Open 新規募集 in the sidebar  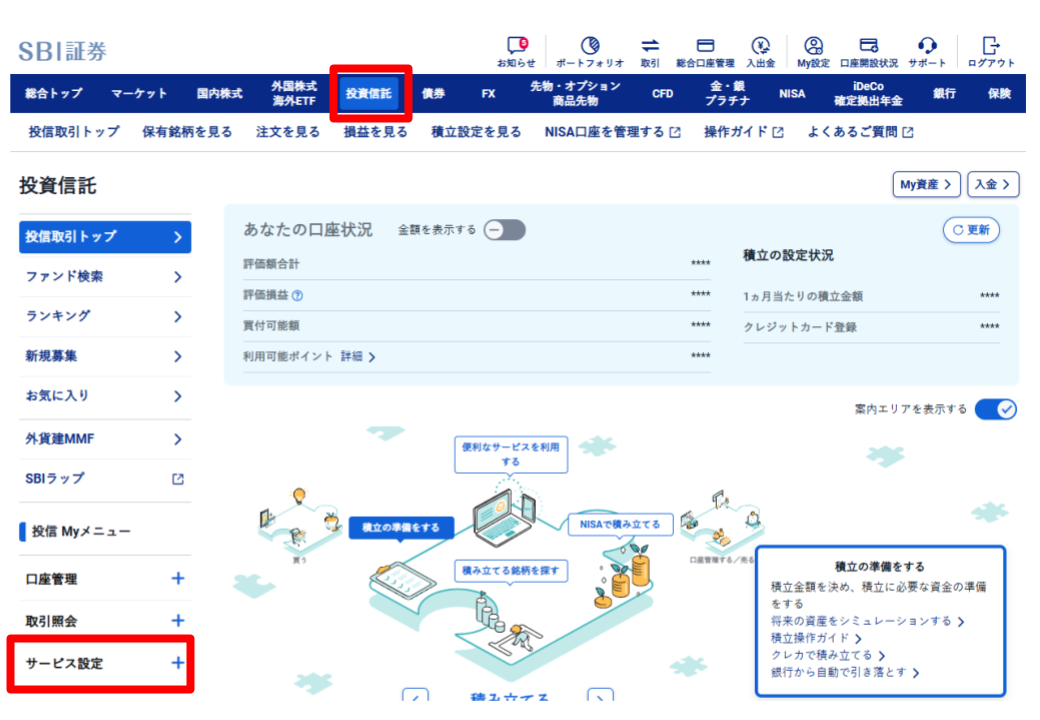[x=105, y=356]
